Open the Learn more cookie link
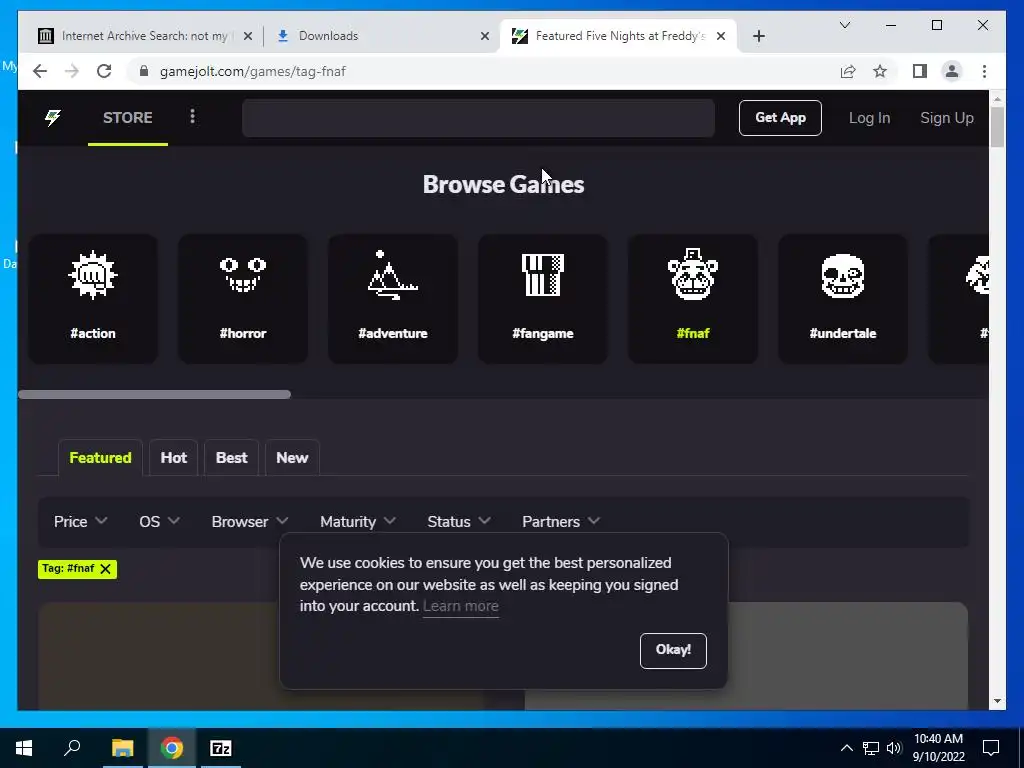Image resolution: width=1024 pixels, height=768 pixels. [460, 606]
